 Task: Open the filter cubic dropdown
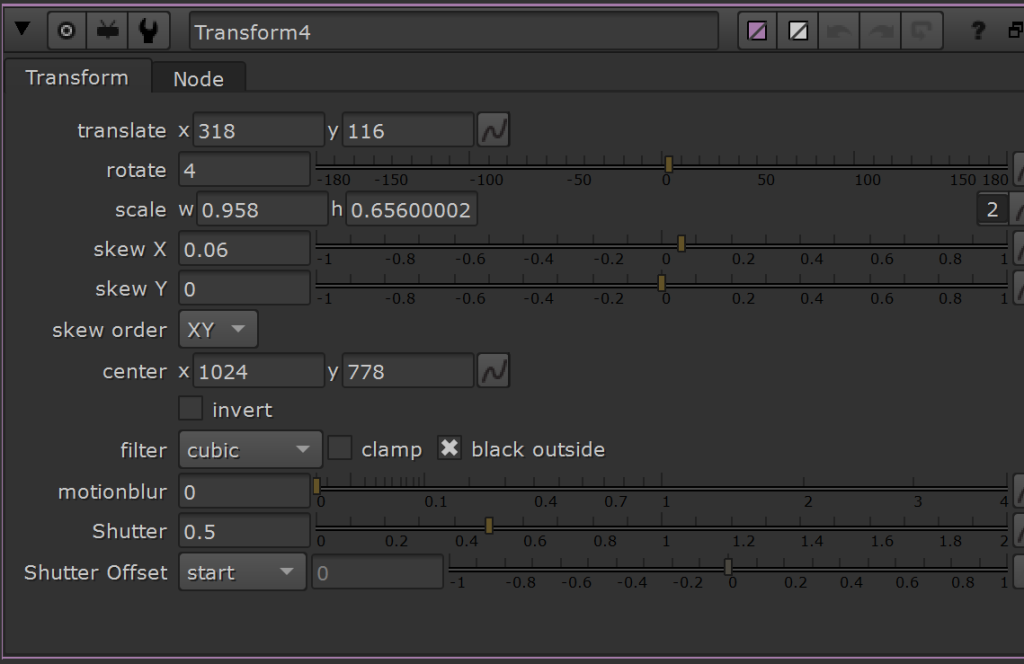(250, 449)
